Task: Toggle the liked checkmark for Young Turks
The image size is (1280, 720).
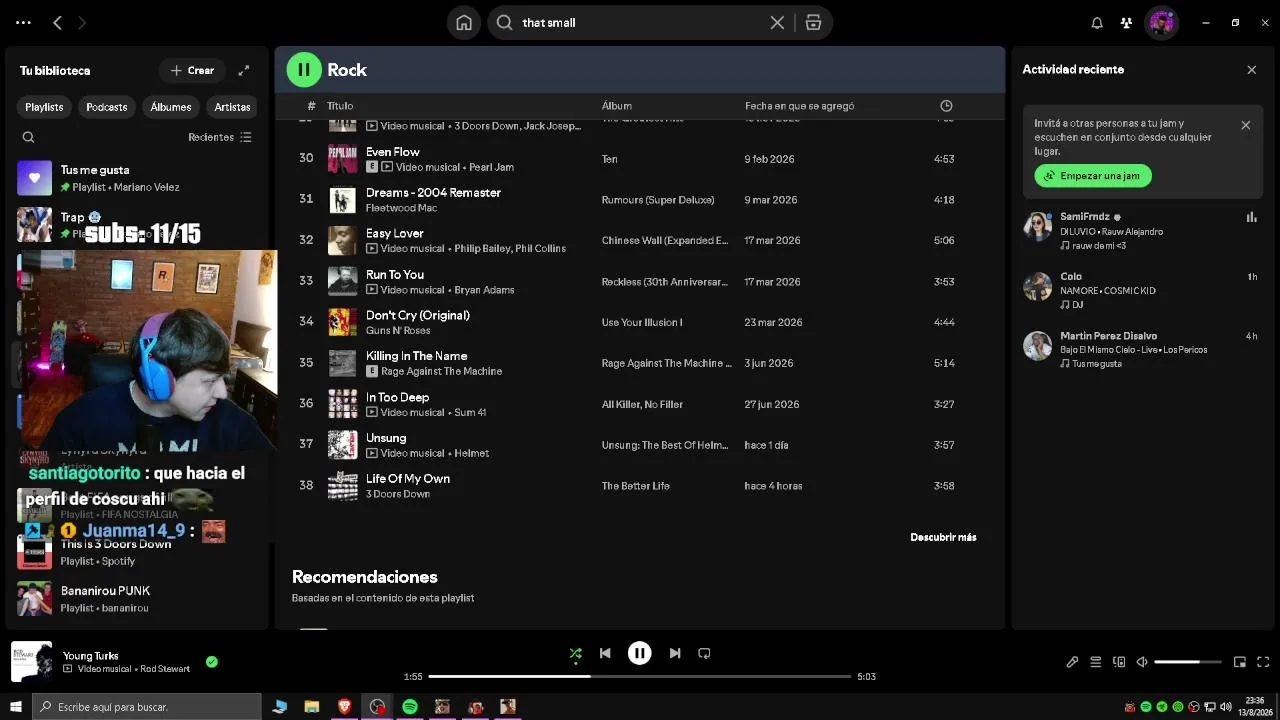Action: [212, 661]
